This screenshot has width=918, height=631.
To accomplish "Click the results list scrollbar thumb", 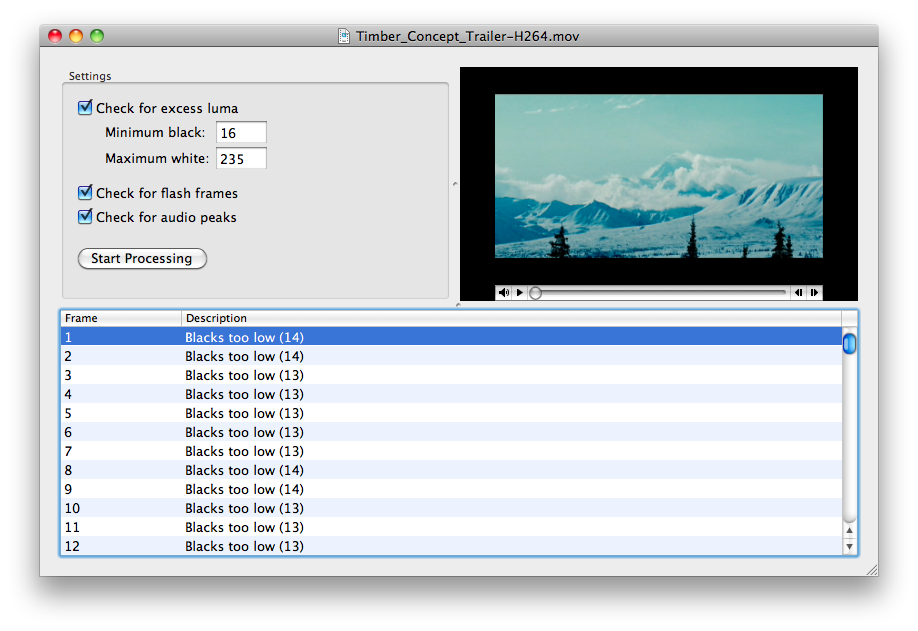I will [x=850, y=343].
